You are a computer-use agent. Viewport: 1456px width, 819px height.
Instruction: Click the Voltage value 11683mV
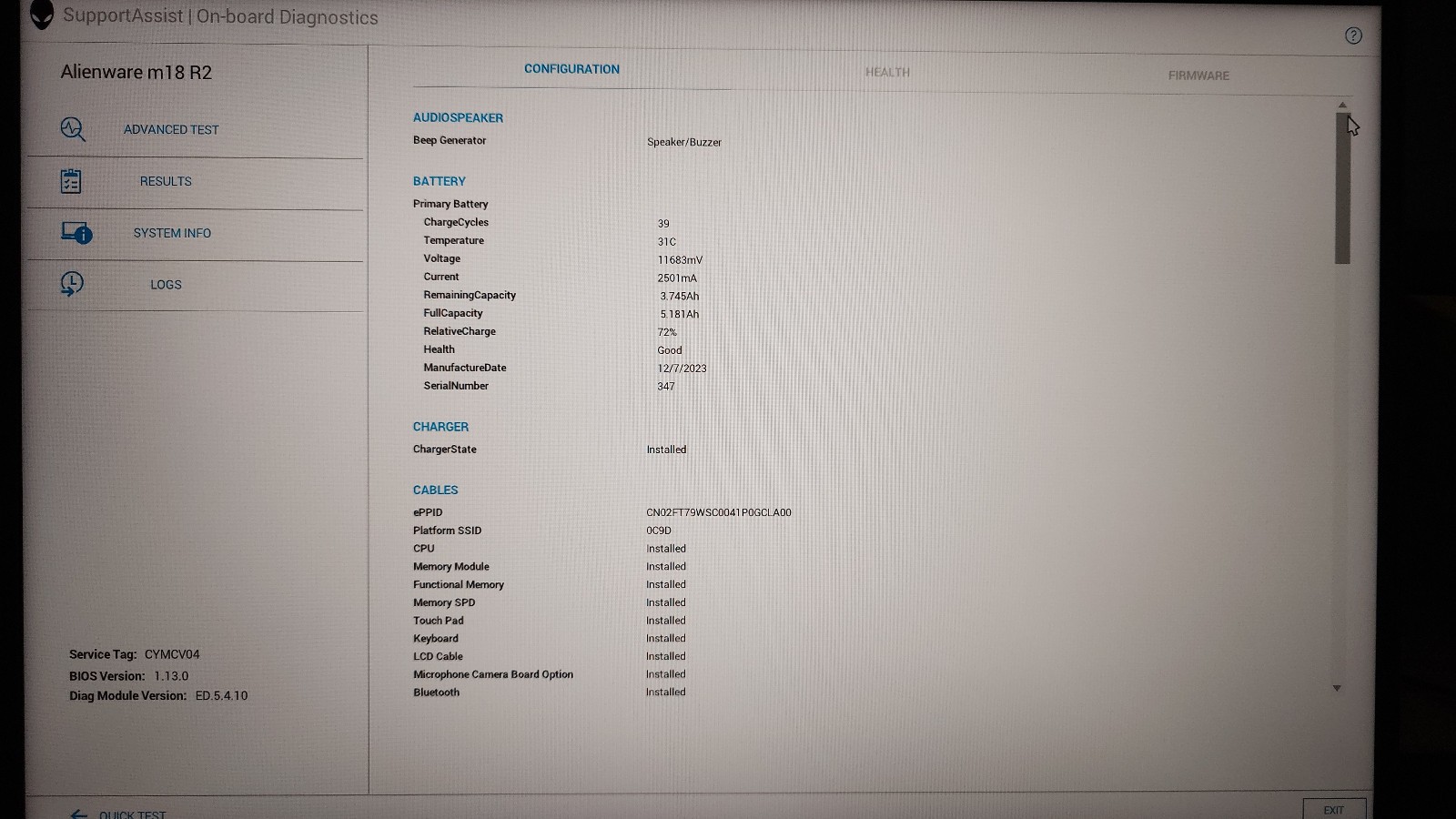click(x=680, y=259)
